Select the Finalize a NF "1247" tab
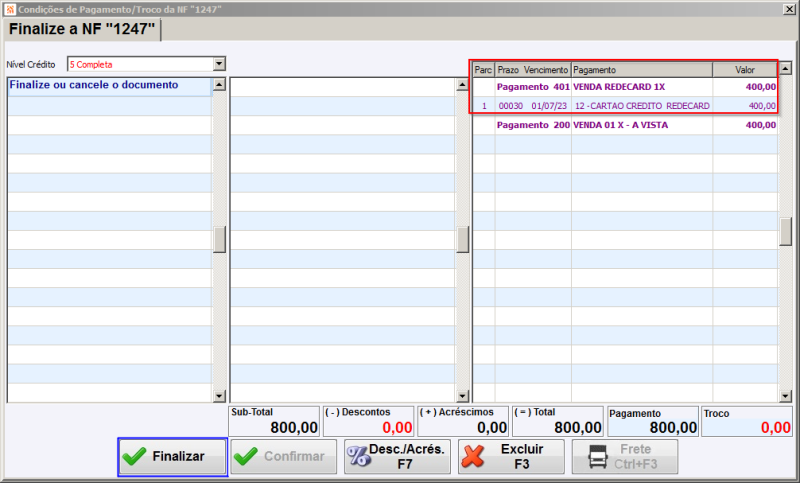800x483 pixels. coord(82,29)
